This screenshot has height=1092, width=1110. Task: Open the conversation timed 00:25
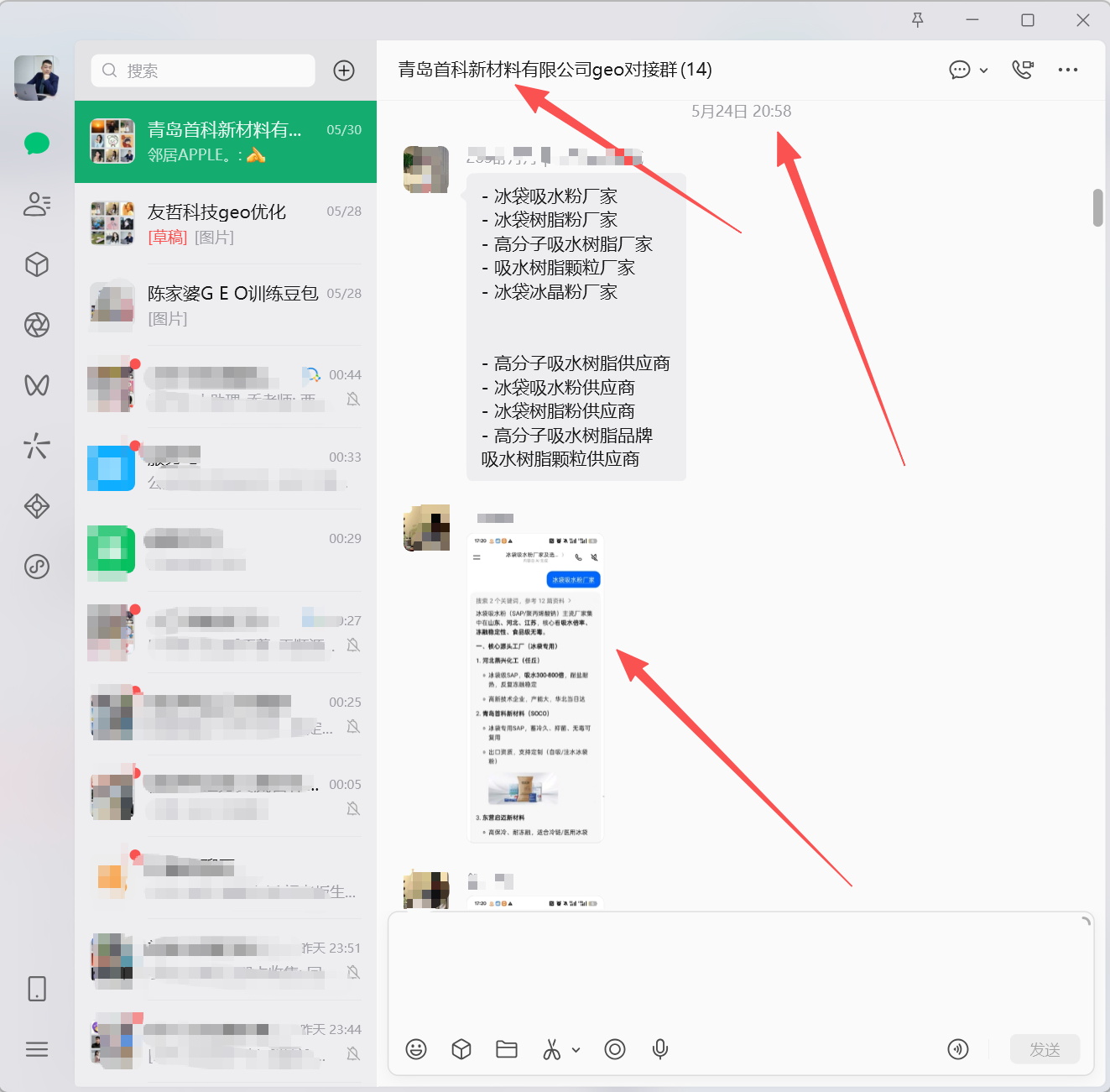(226, 714)
